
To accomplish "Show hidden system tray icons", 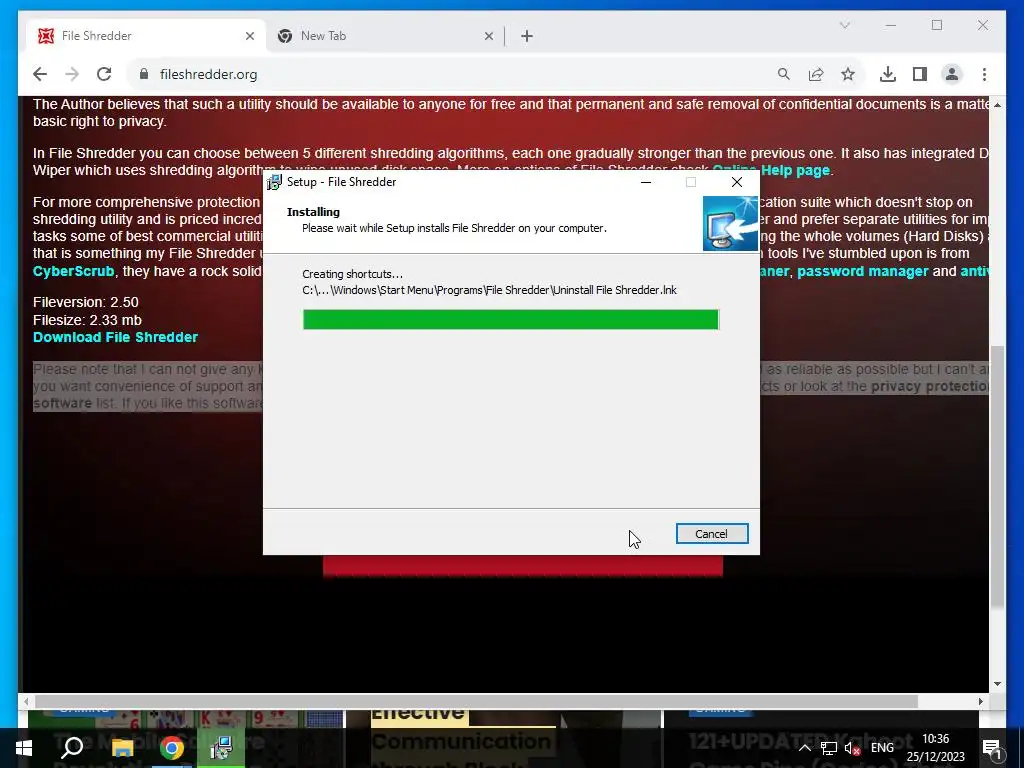I will (x=805, y=748).
